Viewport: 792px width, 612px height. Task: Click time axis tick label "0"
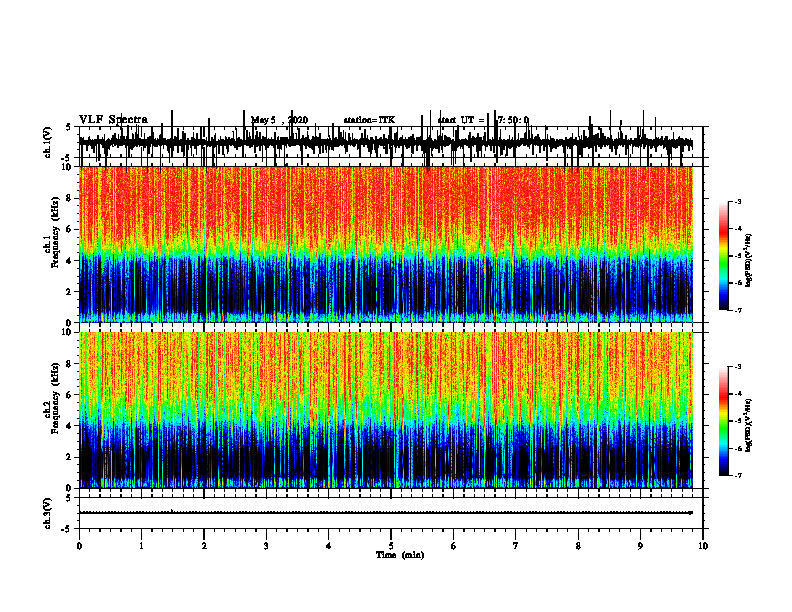79,546
